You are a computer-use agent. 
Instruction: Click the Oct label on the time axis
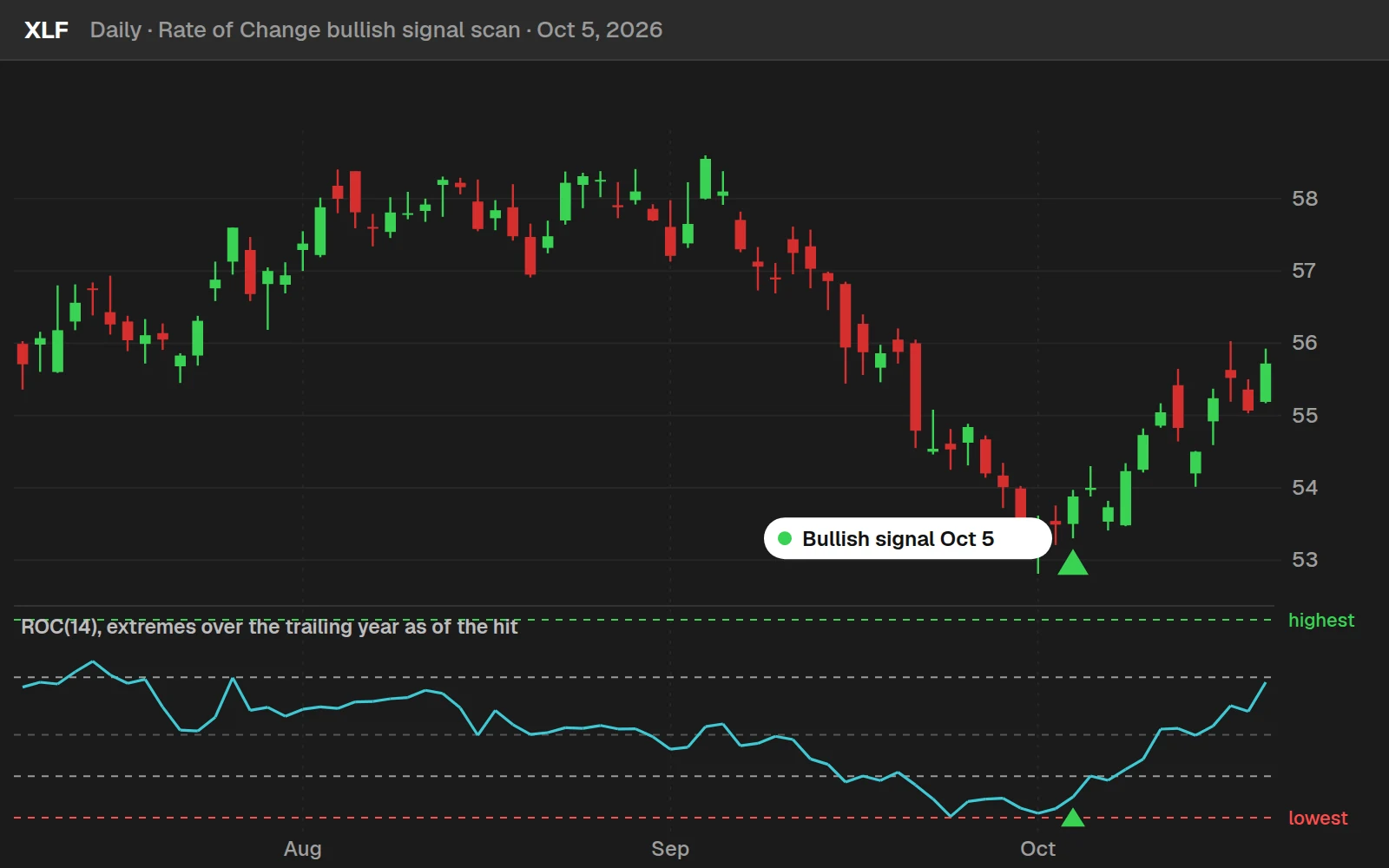coord(1038,849)
